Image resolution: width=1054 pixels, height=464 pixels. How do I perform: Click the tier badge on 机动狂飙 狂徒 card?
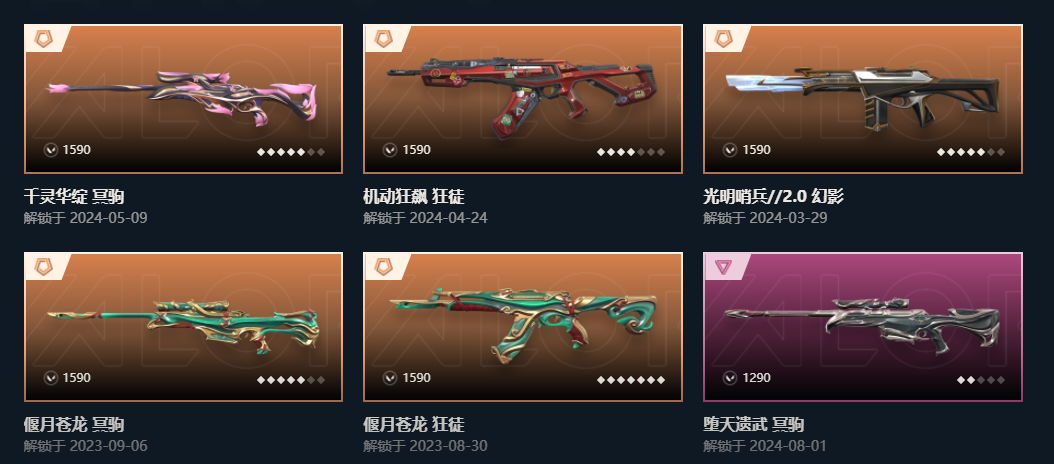(383, 38)
